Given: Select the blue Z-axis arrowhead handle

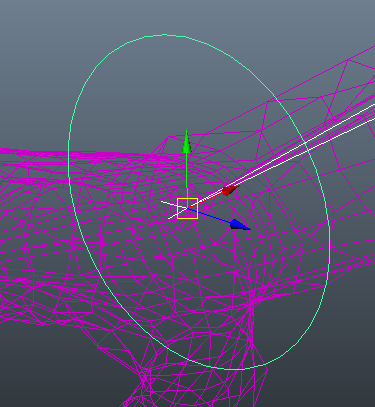Looking at the screenshot, I should 240,225.
